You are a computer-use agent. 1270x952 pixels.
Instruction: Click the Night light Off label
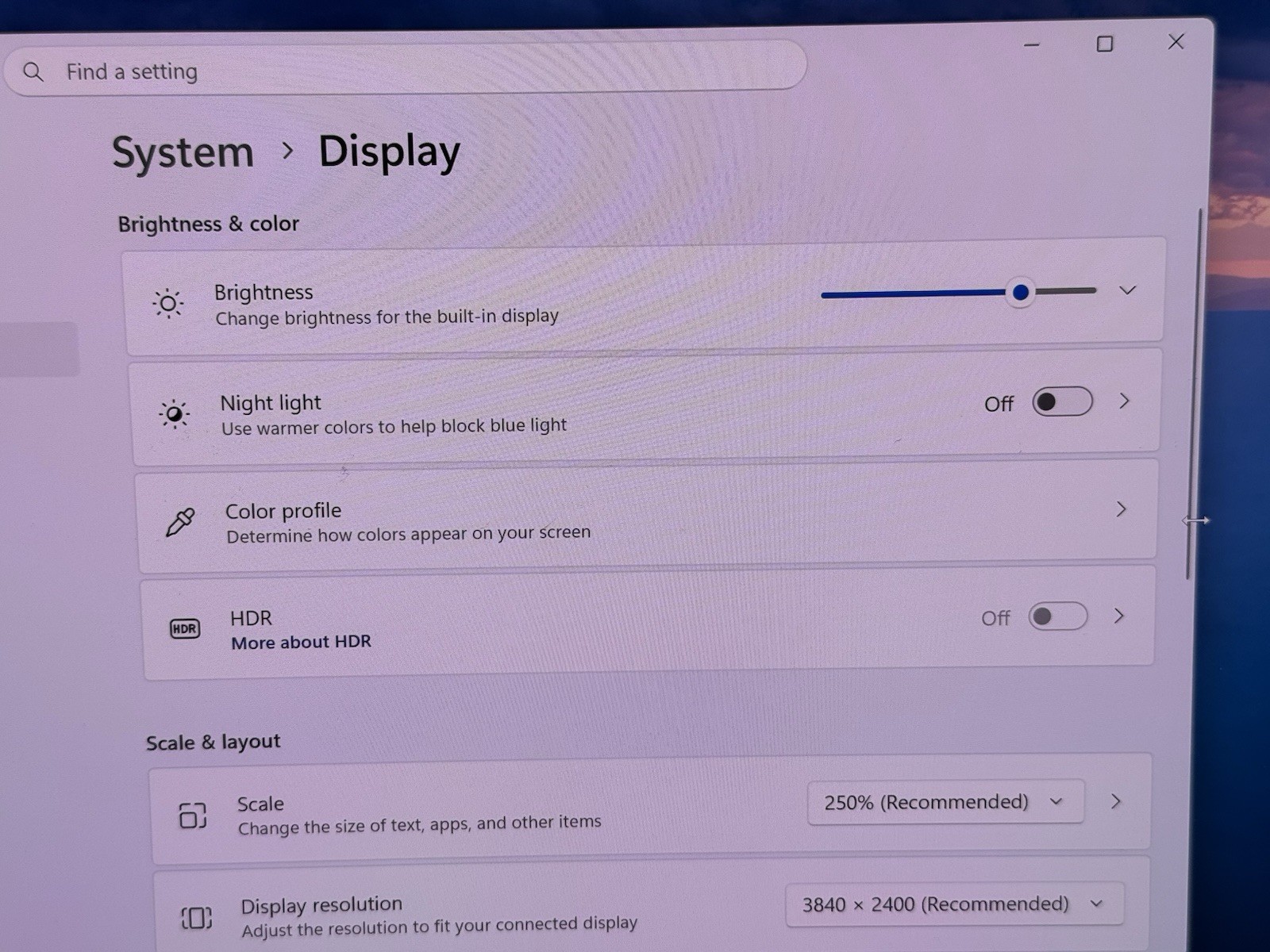pos(999,404)
